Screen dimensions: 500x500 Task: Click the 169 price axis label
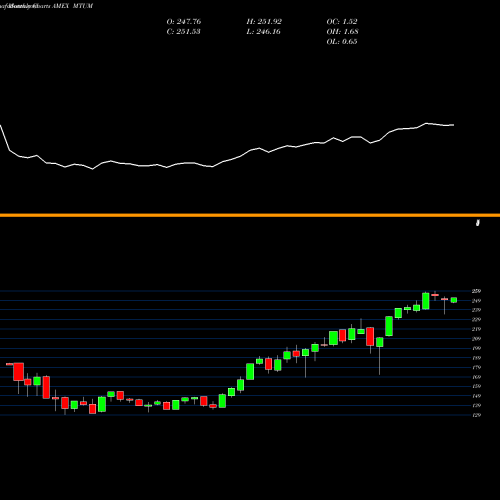(x=476, y=377)
